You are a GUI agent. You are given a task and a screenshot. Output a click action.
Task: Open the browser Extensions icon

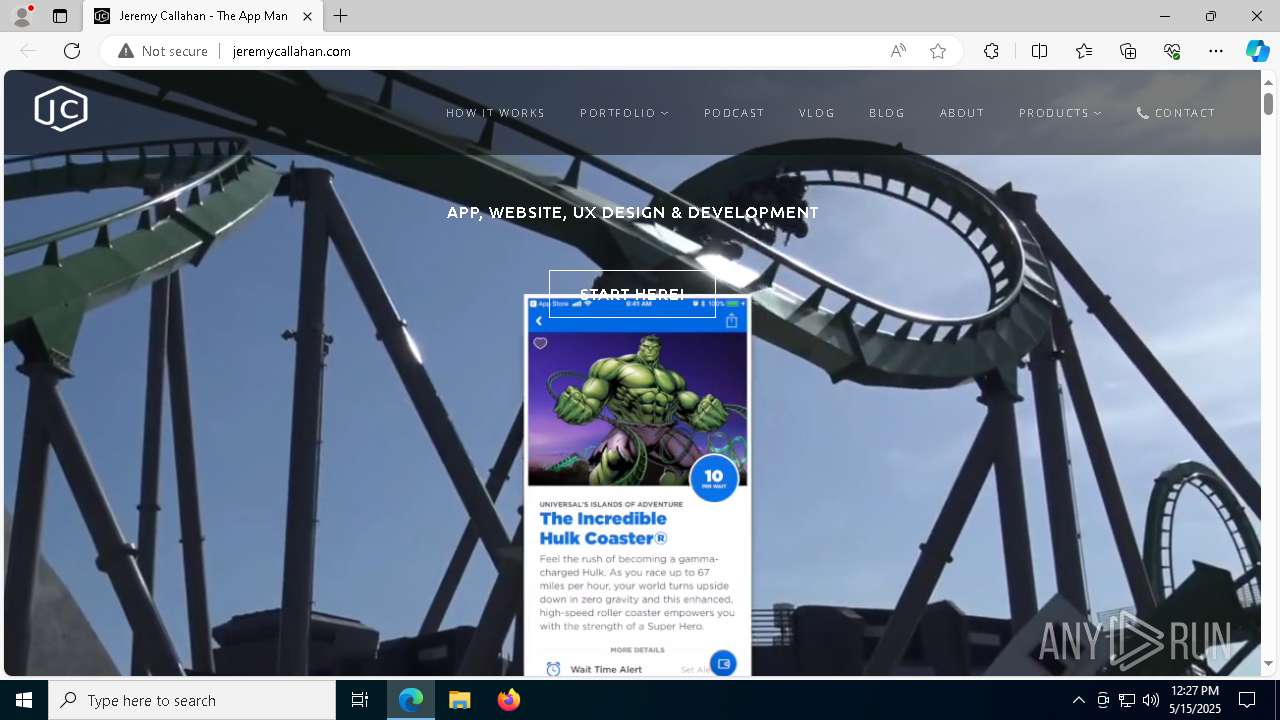(x=991, y=51)
